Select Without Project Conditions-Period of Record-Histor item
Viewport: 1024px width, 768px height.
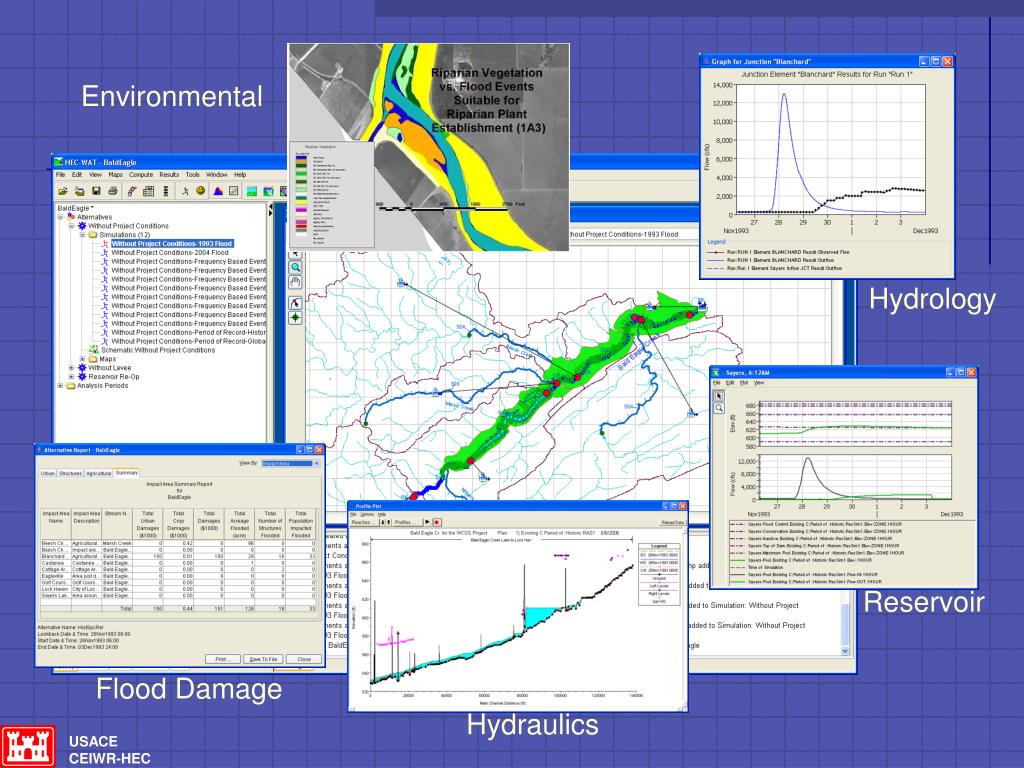pos(188,332)
